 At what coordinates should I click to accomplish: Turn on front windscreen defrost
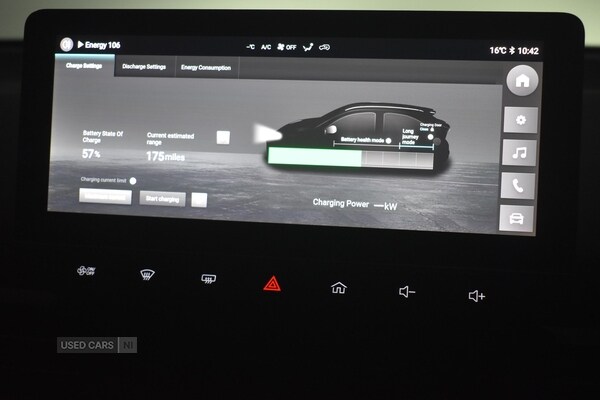147,275
